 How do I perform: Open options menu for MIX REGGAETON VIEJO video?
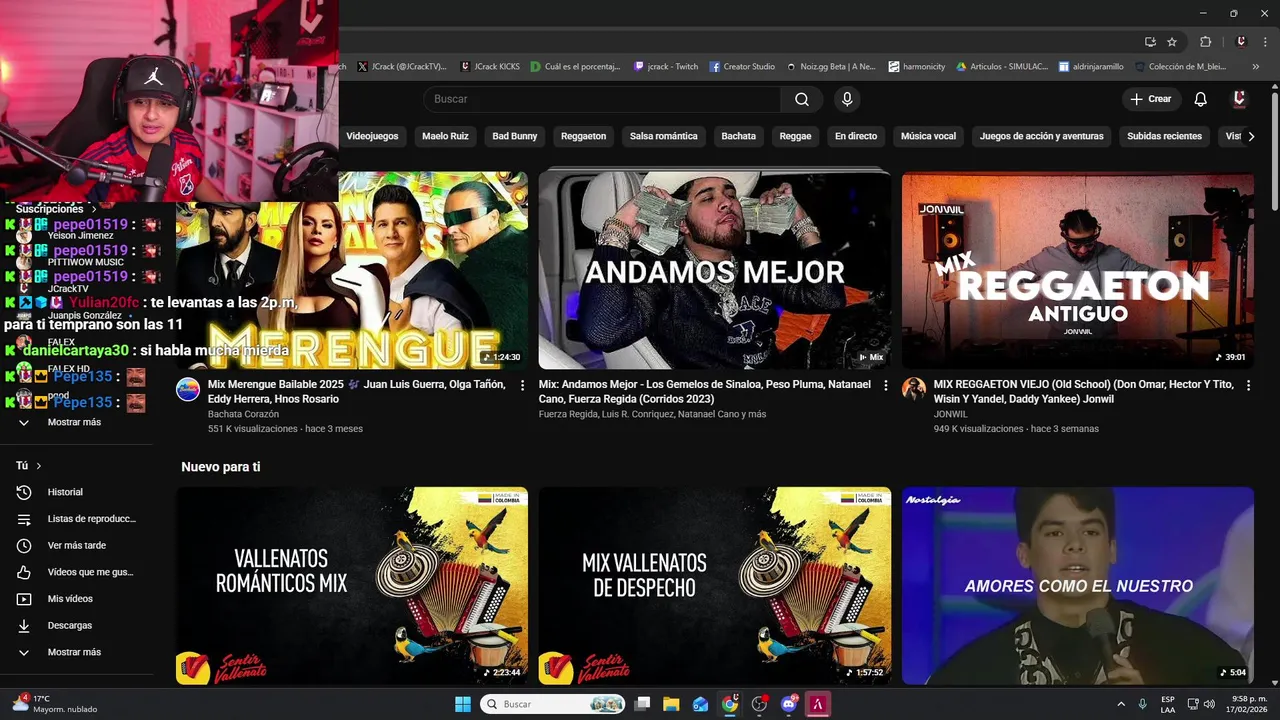coord(1248,385)
